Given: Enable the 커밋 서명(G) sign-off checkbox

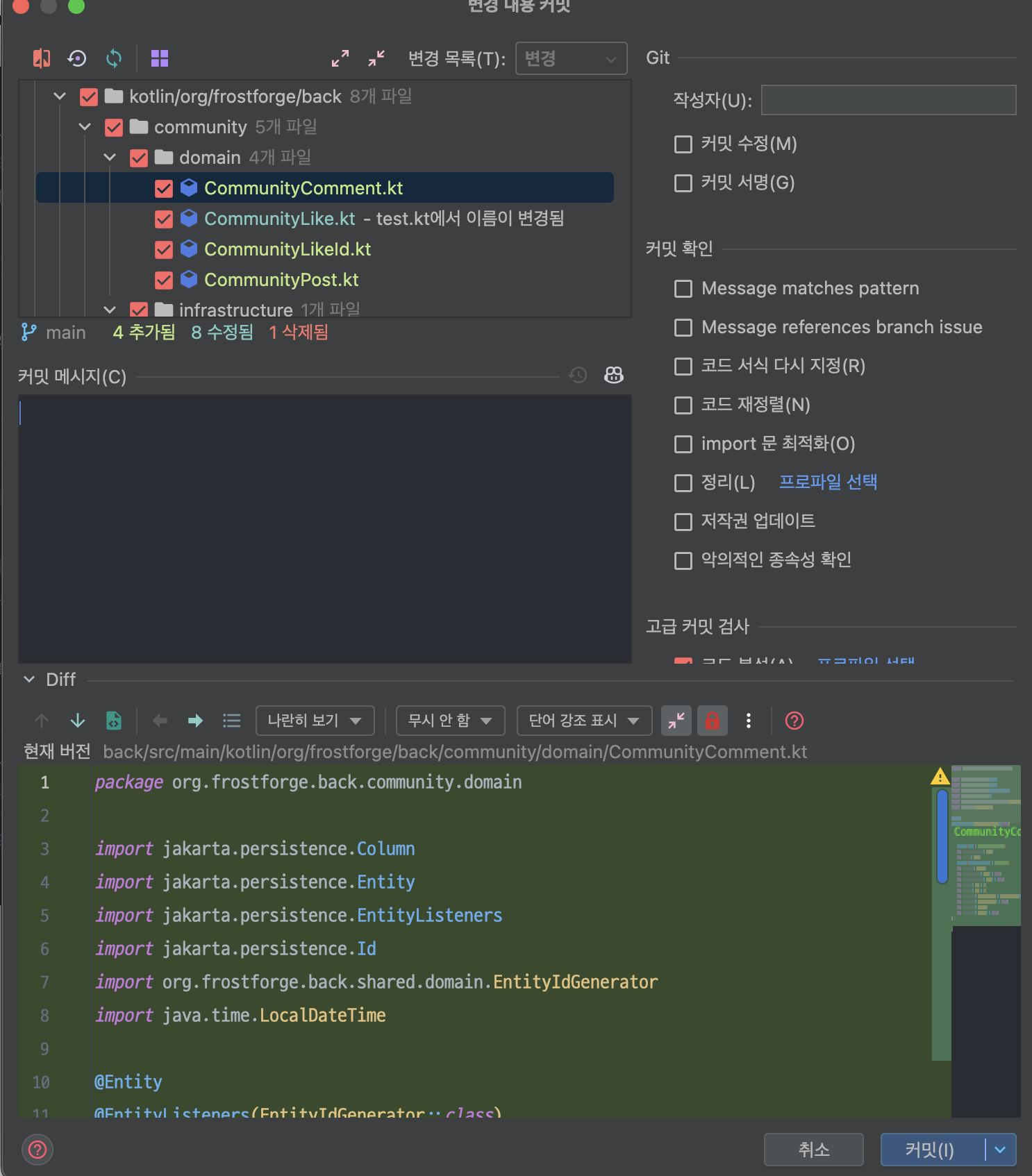Looking at the screenshot, I should [x=683, y=183].
